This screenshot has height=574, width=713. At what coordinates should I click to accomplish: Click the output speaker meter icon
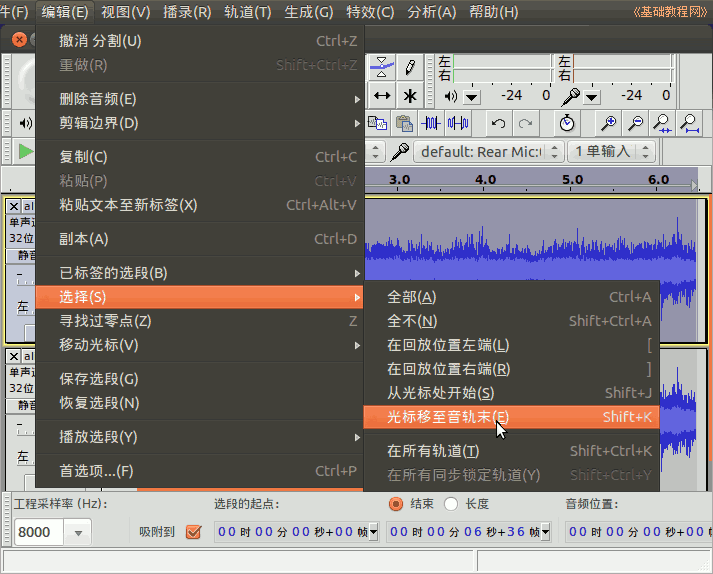tap(450, 96)
